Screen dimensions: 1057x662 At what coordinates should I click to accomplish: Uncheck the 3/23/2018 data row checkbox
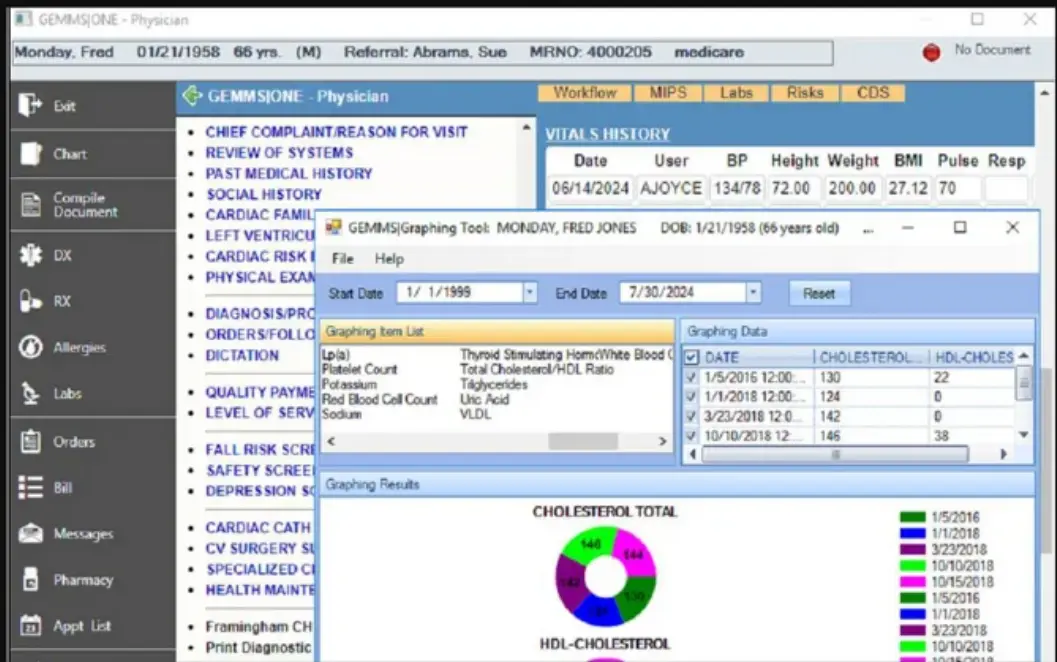[691, 417]
